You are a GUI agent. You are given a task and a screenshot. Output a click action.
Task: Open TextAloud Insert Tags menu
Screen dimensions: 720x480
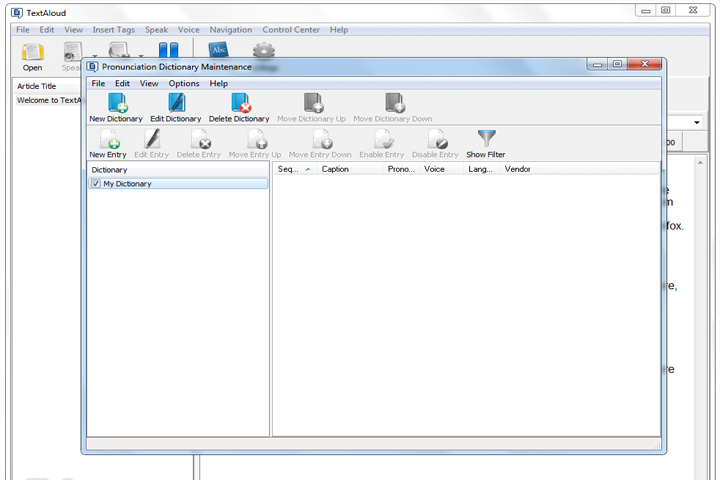tap(113, 30)
